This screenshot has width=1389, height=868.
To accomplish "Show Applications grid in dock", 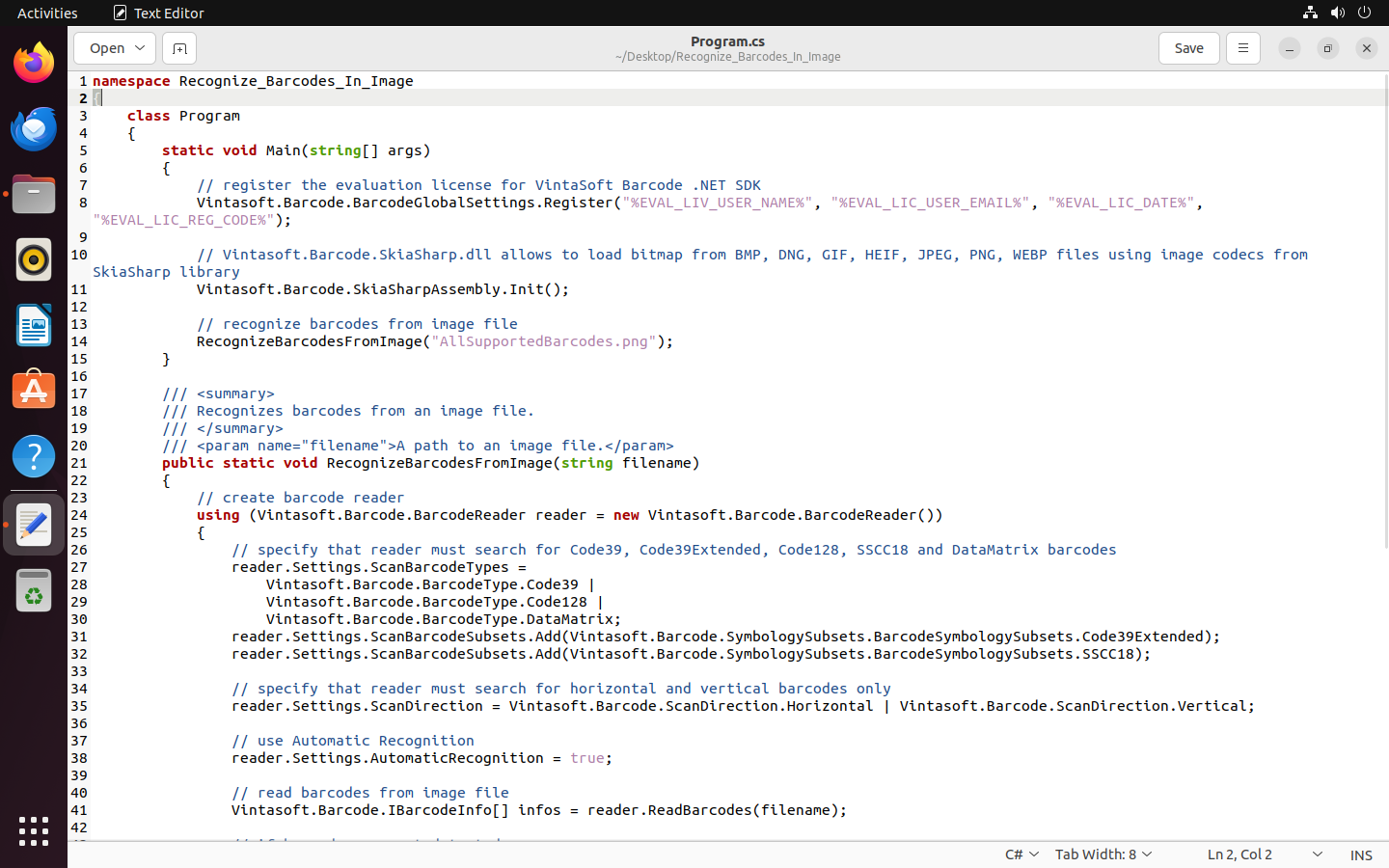I will point(34,831).
